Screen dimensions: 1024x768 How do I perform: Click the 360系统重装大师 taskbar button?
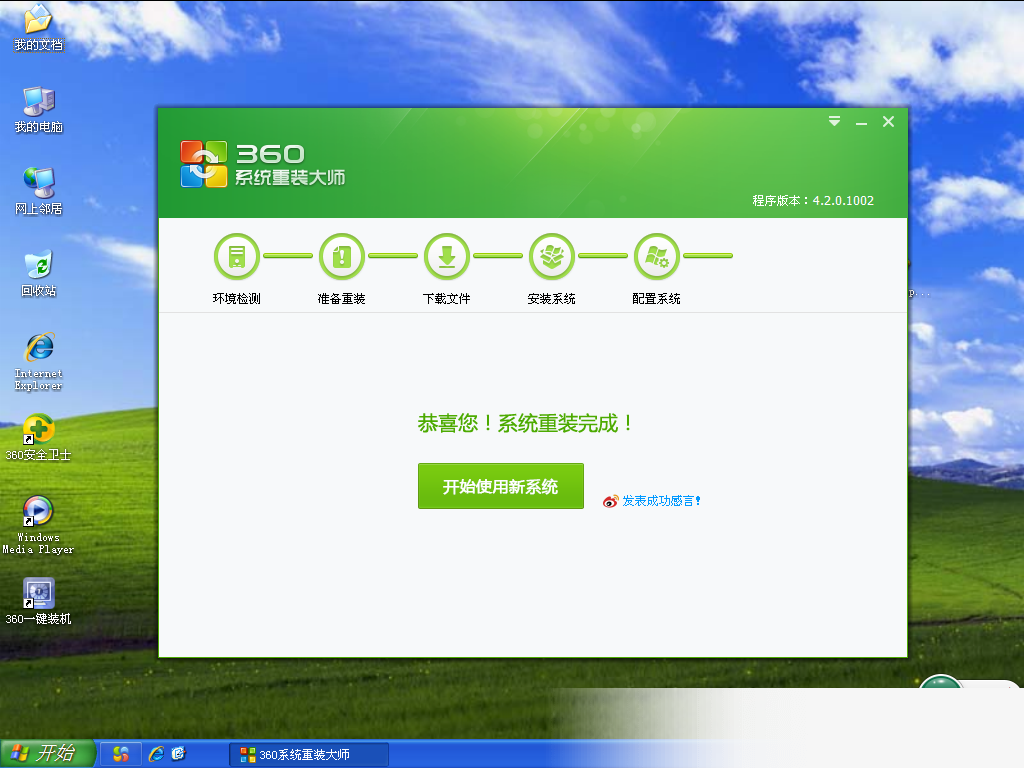[309, 755]
